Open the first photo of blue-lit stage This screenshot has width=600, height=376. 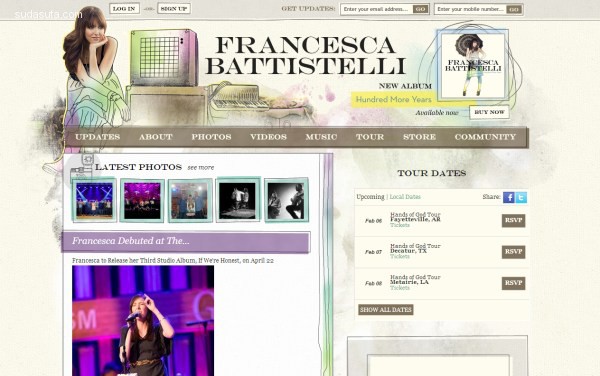(94, 200)
